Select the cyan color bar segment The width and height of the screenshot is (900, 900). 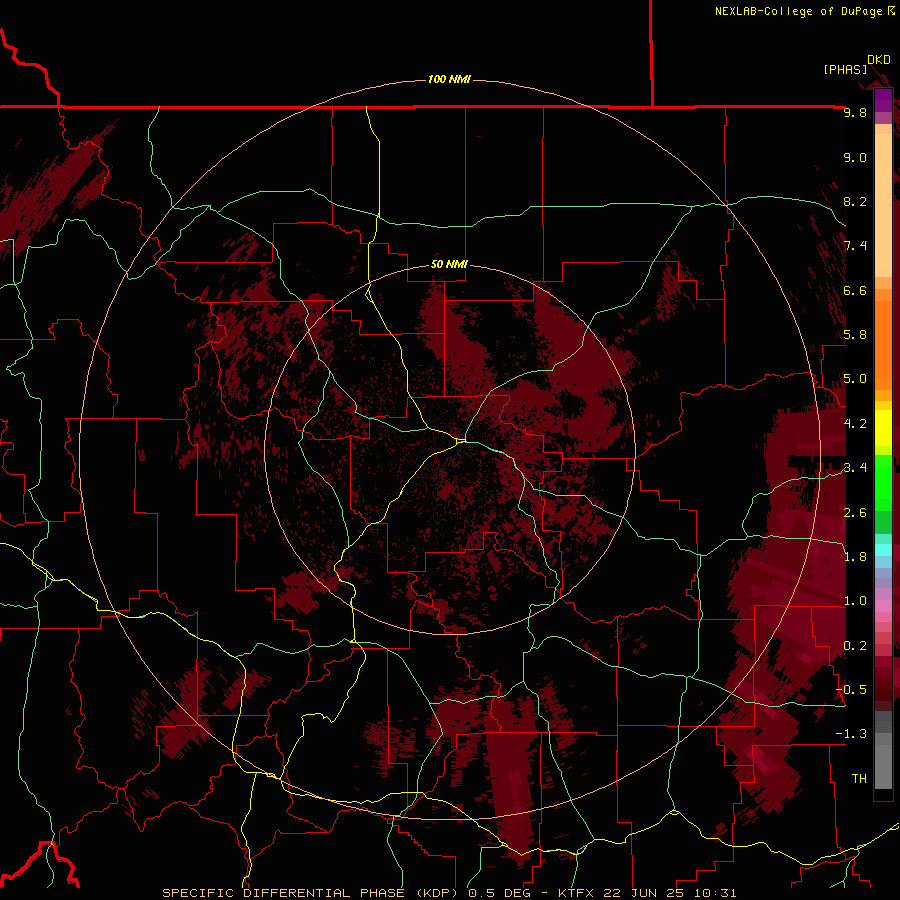(x=883, y=550)
